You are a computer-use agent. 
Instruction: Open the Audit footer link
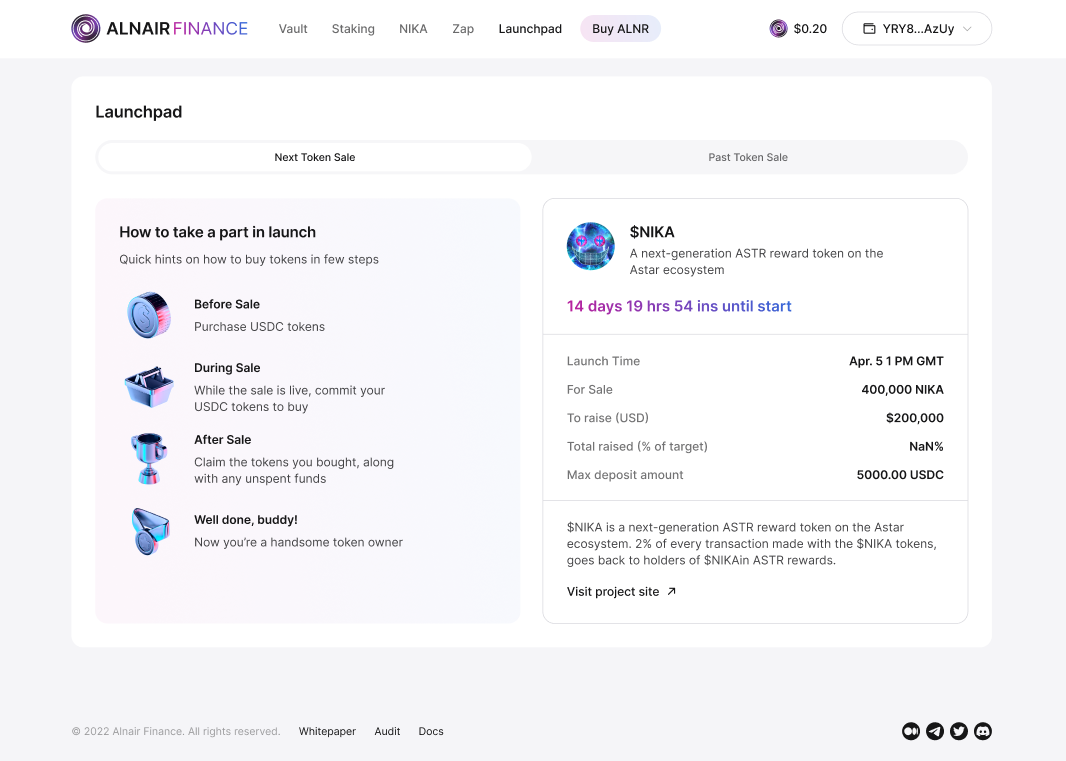tap(387, 731)
